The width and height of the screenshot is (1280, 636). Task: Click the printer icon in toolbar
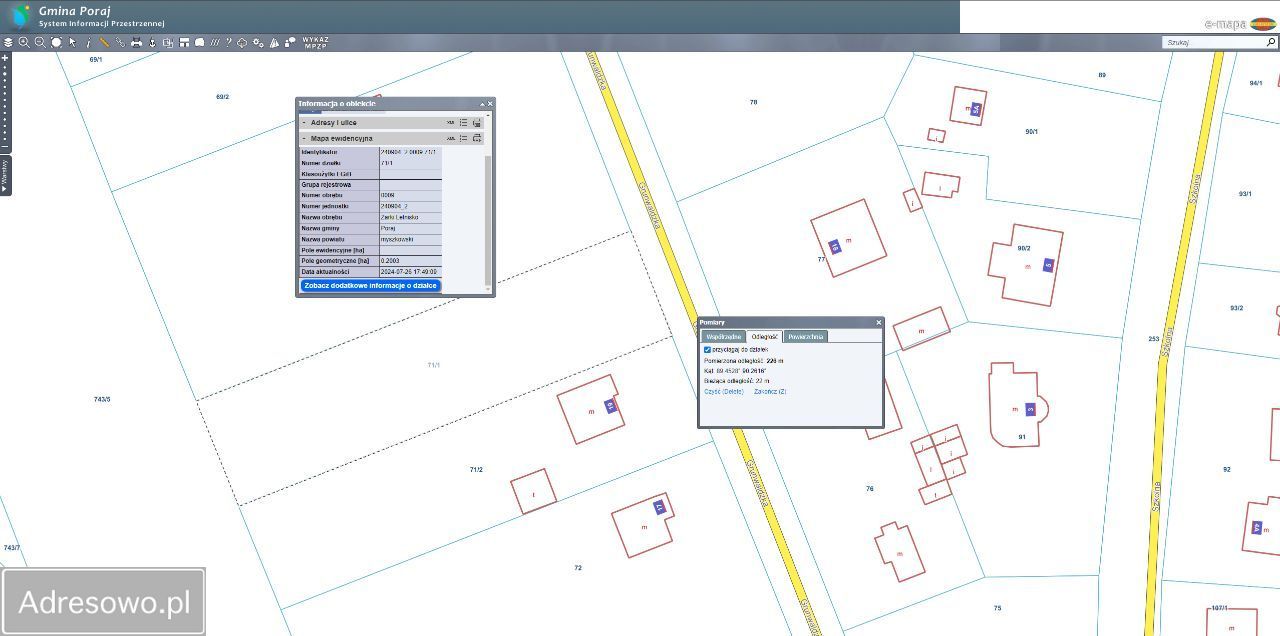coord(136,42)
